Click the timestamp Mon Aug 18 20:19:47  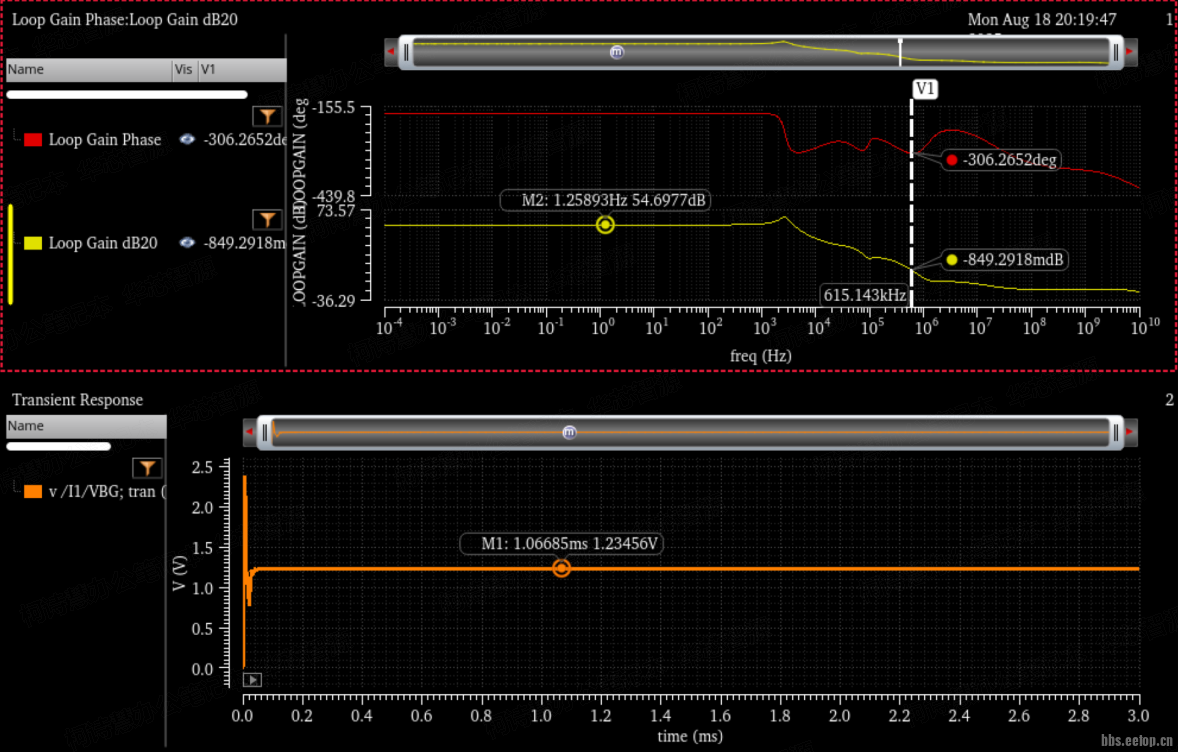(1042, 20)
